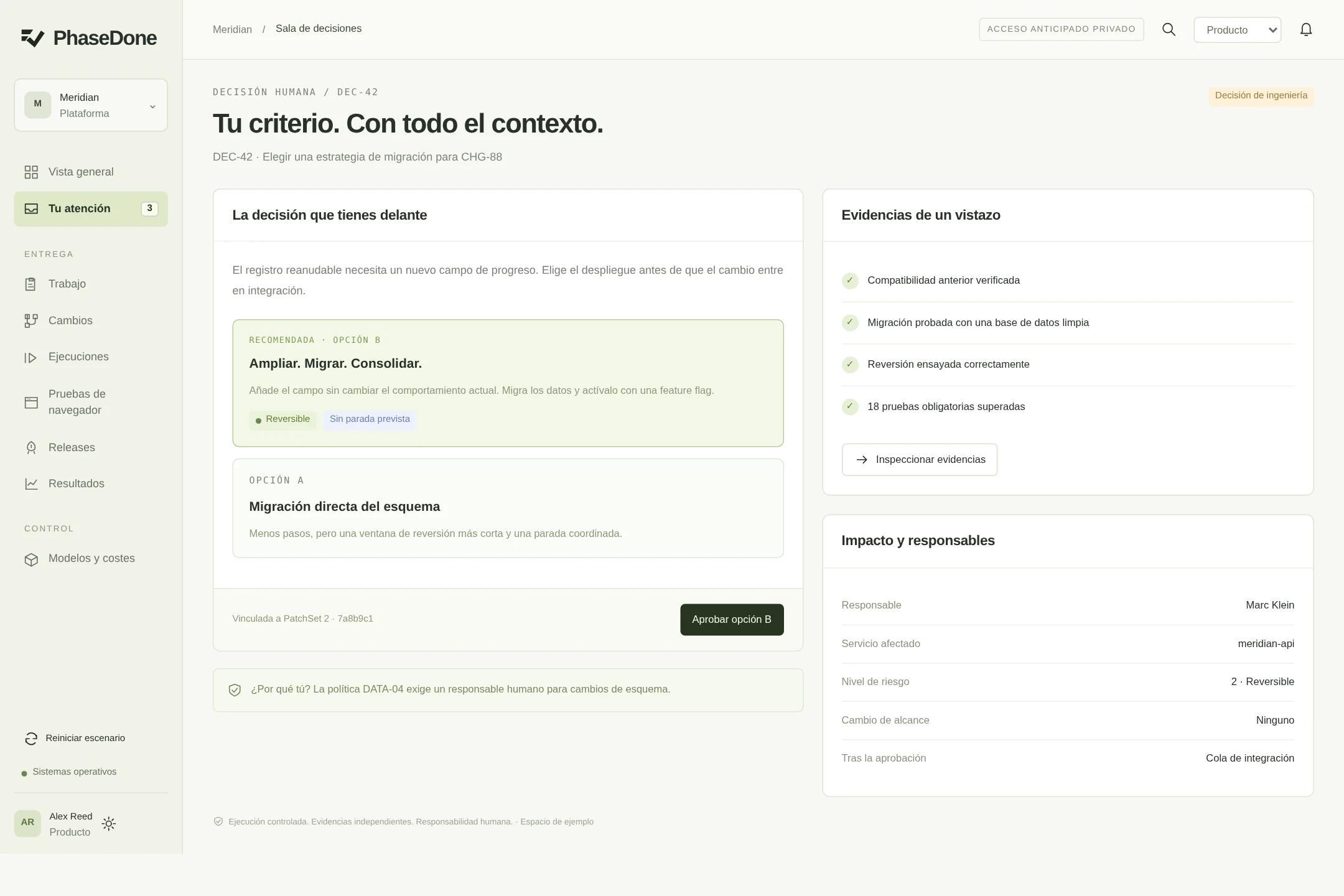Viewport: 1344px width, 896px height.
Task: Click '18 pruebas obligatorias superadas' row
Action: pyautogui.click(x=1068, y=407)
